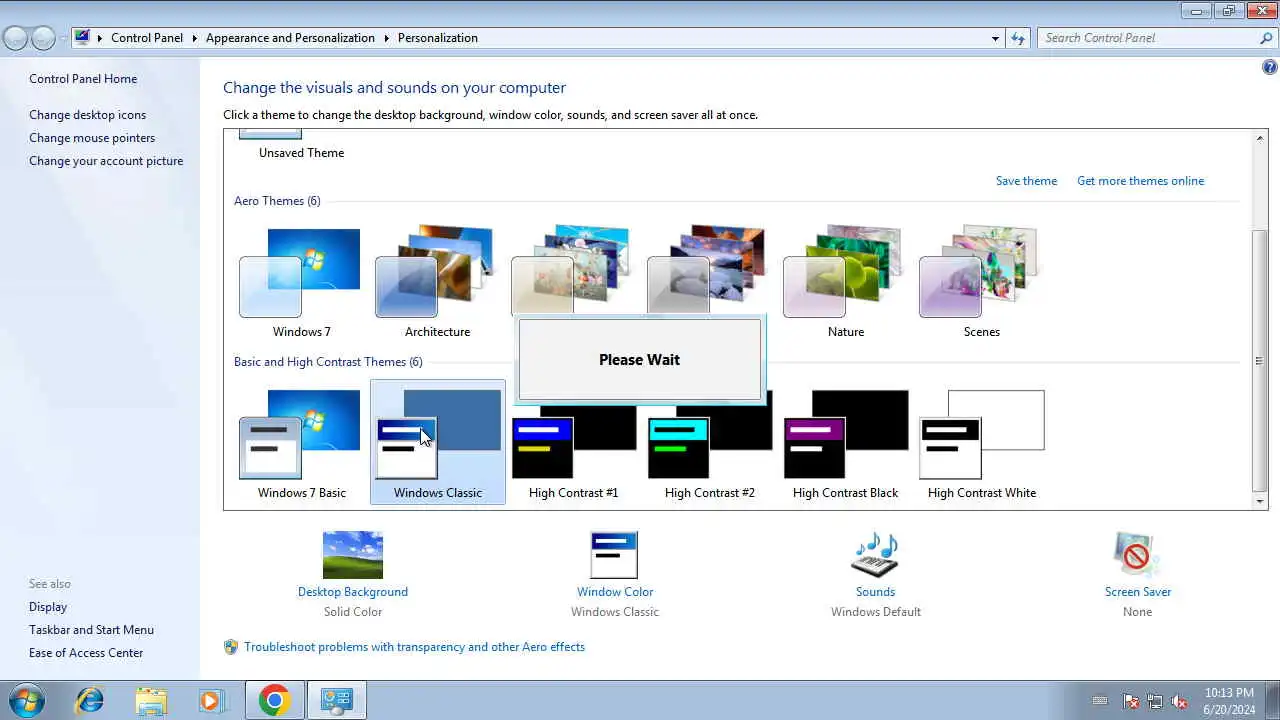This screenshot has width=1280, height=720.
Task: Click Change desktop icons
Action: 87,115
